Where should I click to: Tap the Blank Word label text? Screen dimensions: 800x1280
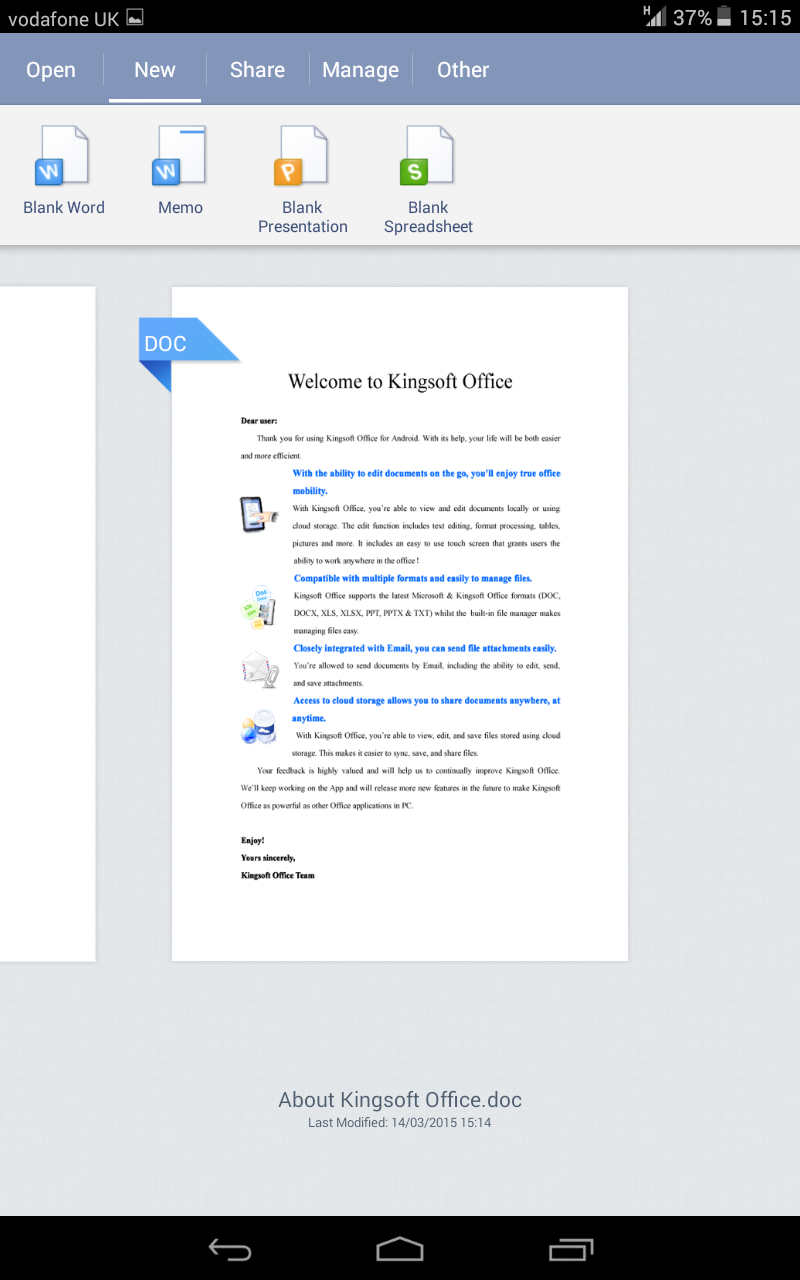coord(64,208)
